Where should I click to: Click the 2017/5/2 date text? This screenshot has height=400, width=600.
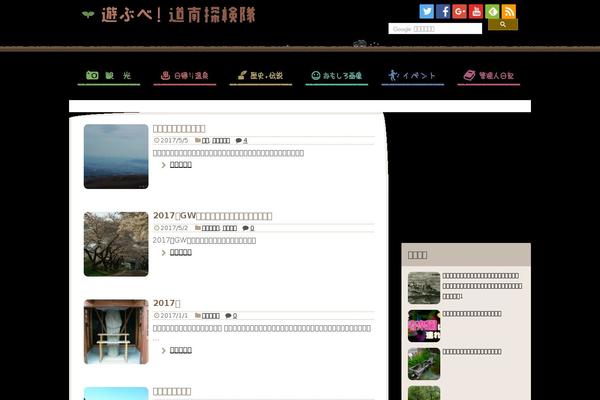(x=174, y=228)
